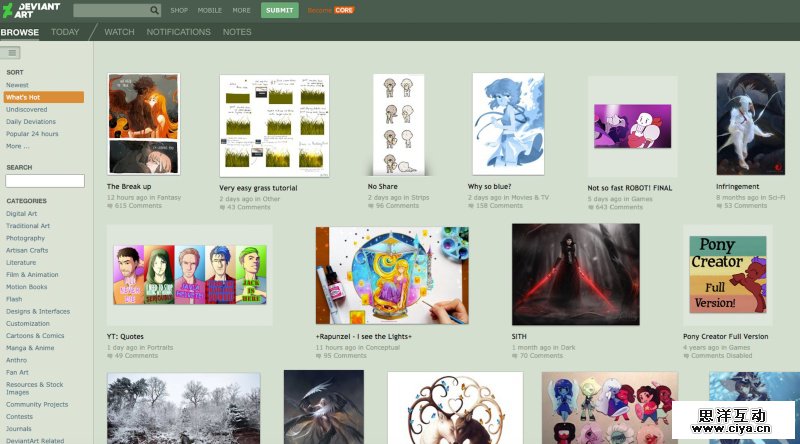
Task: Open The Break up thumbnail
Action: [x=143, y=124]
